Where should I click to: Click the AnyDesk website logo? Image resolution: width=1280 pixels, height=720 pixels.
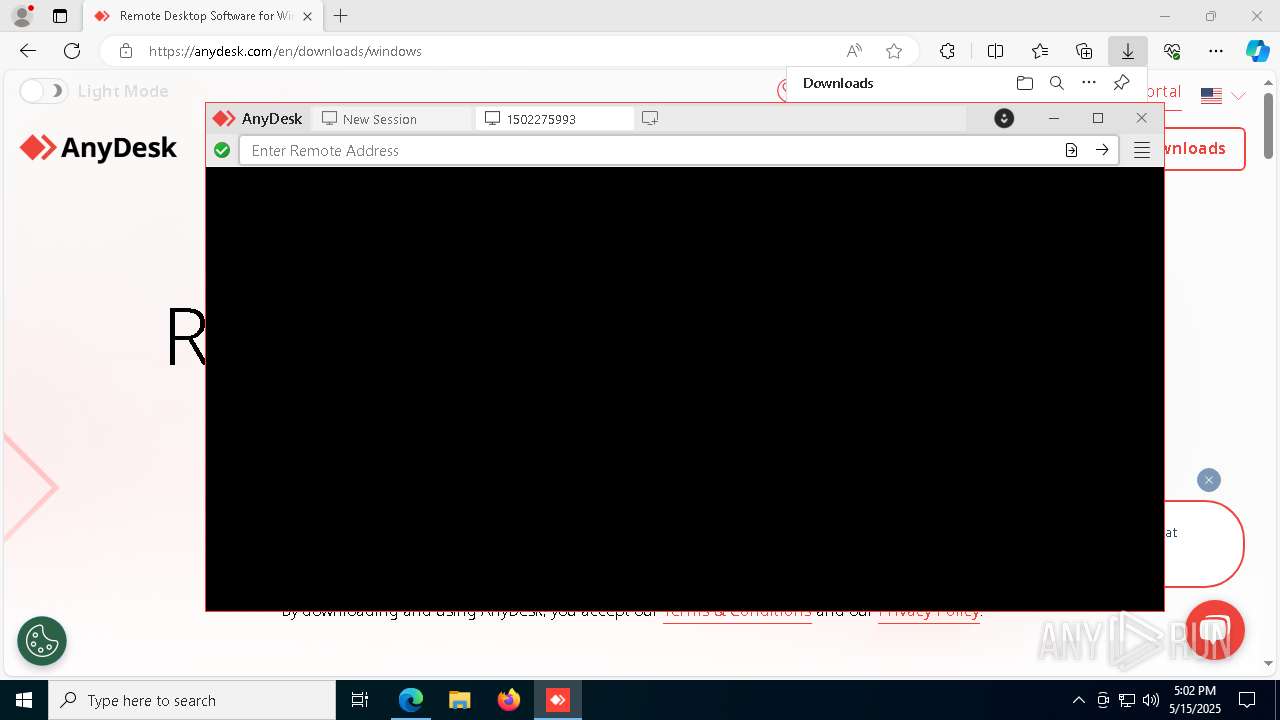point(98,148)
